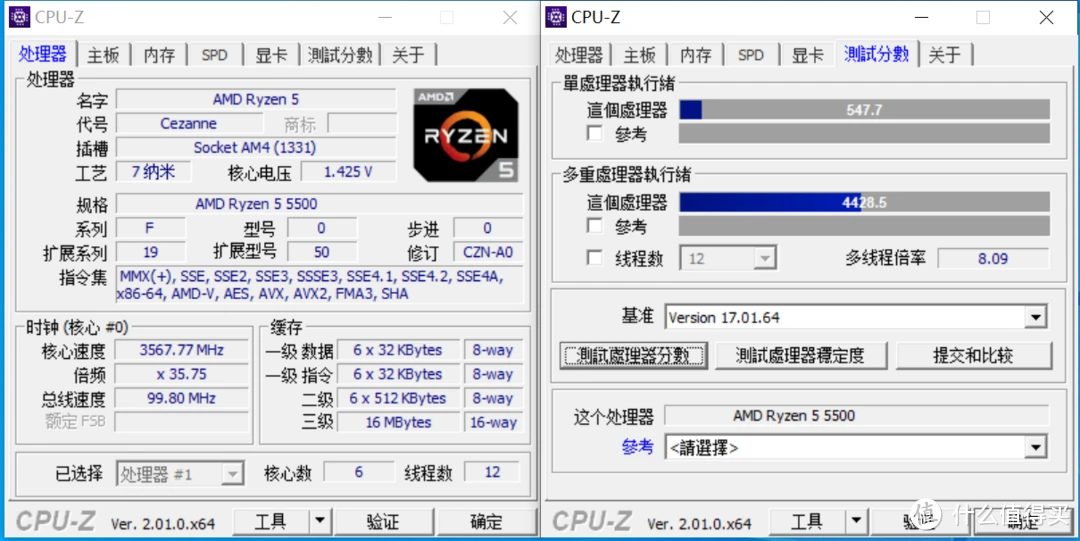The height and width of the screenshot is (541, 1080).
Task: Click the 核心数 value 6
Action: click(359, 473)
